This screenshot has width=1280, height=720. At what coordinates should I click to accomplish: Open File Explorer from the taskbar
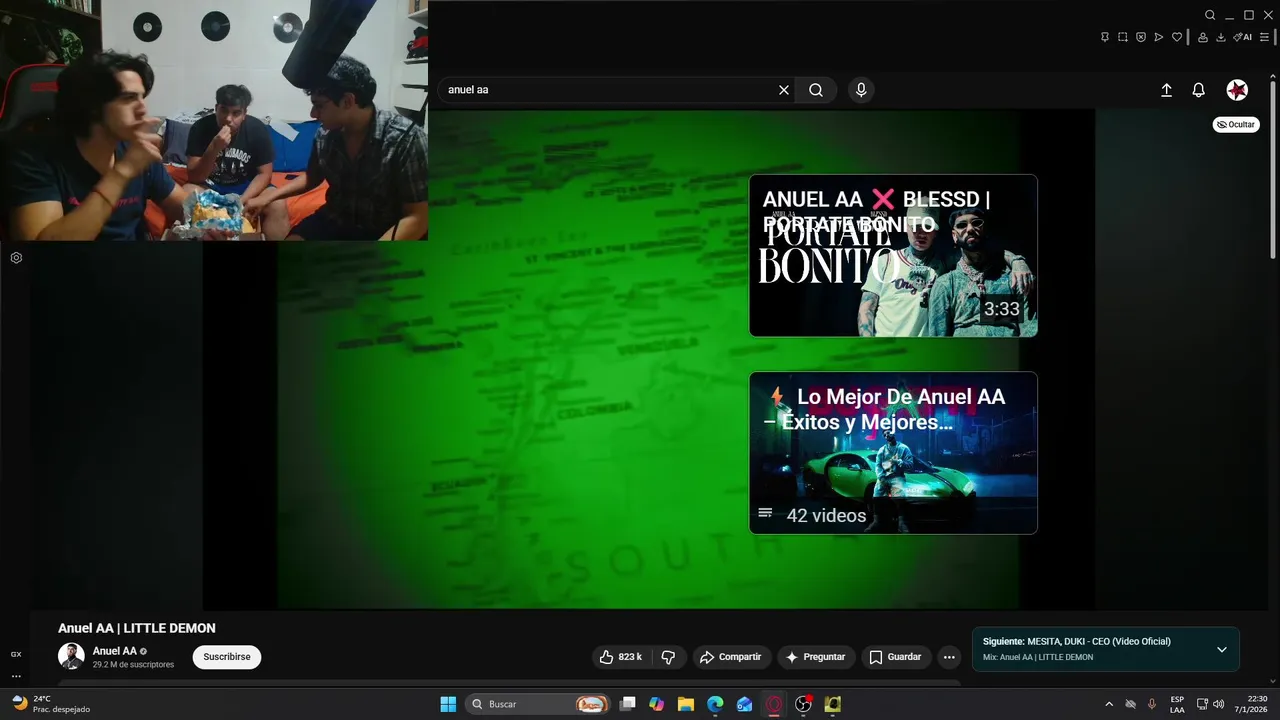point(686,704)
